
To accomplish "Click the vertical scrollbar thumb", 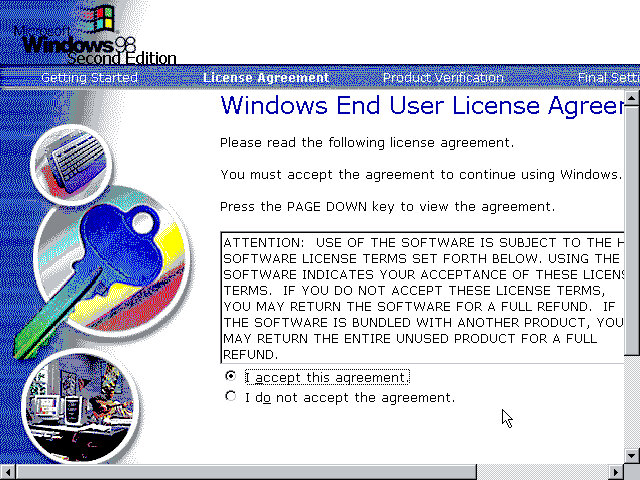I will pyautogui.click(x=632, y=230).
